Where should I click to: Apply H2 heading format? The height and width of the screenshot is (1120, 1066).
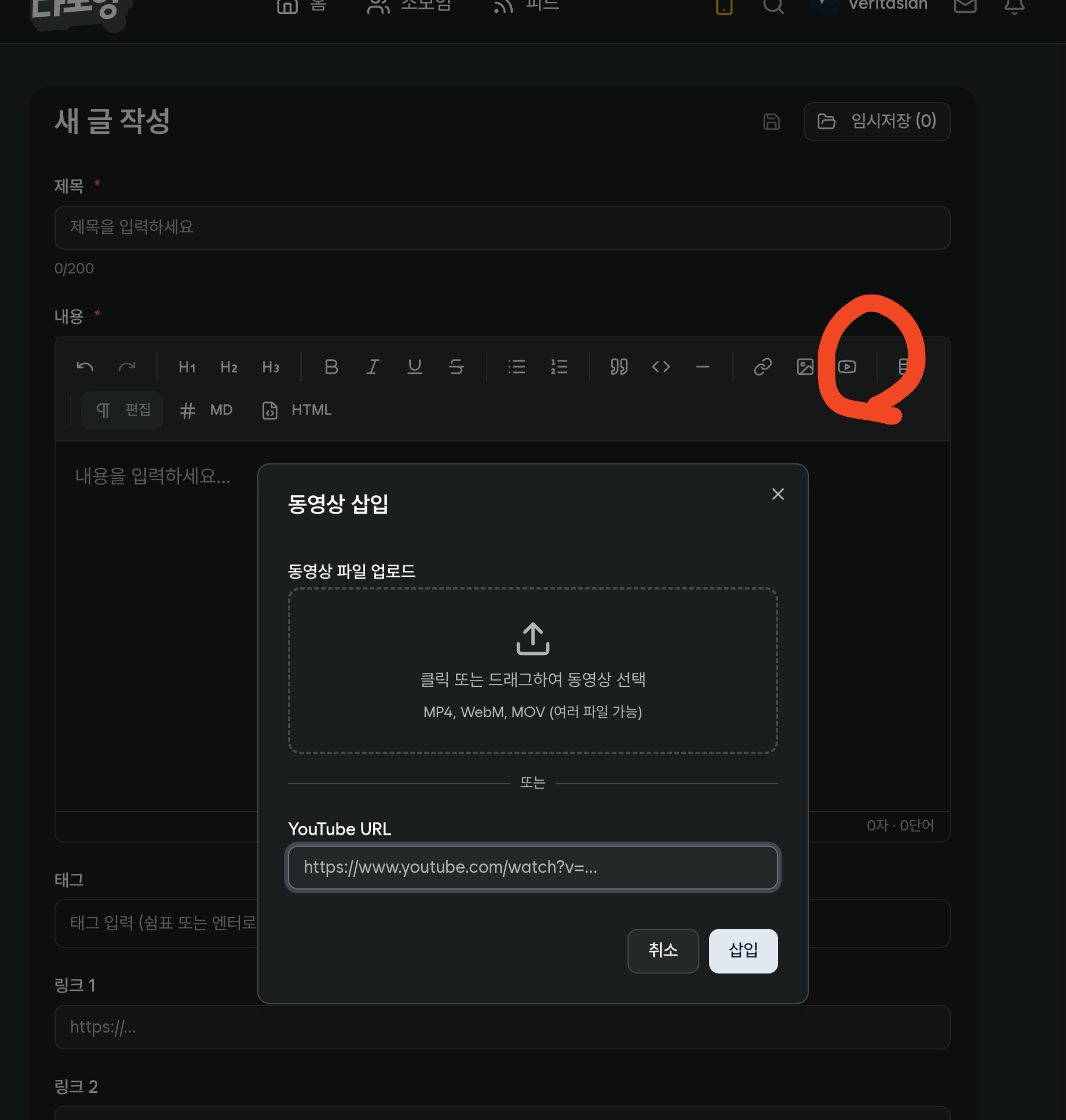coord(229,367)
